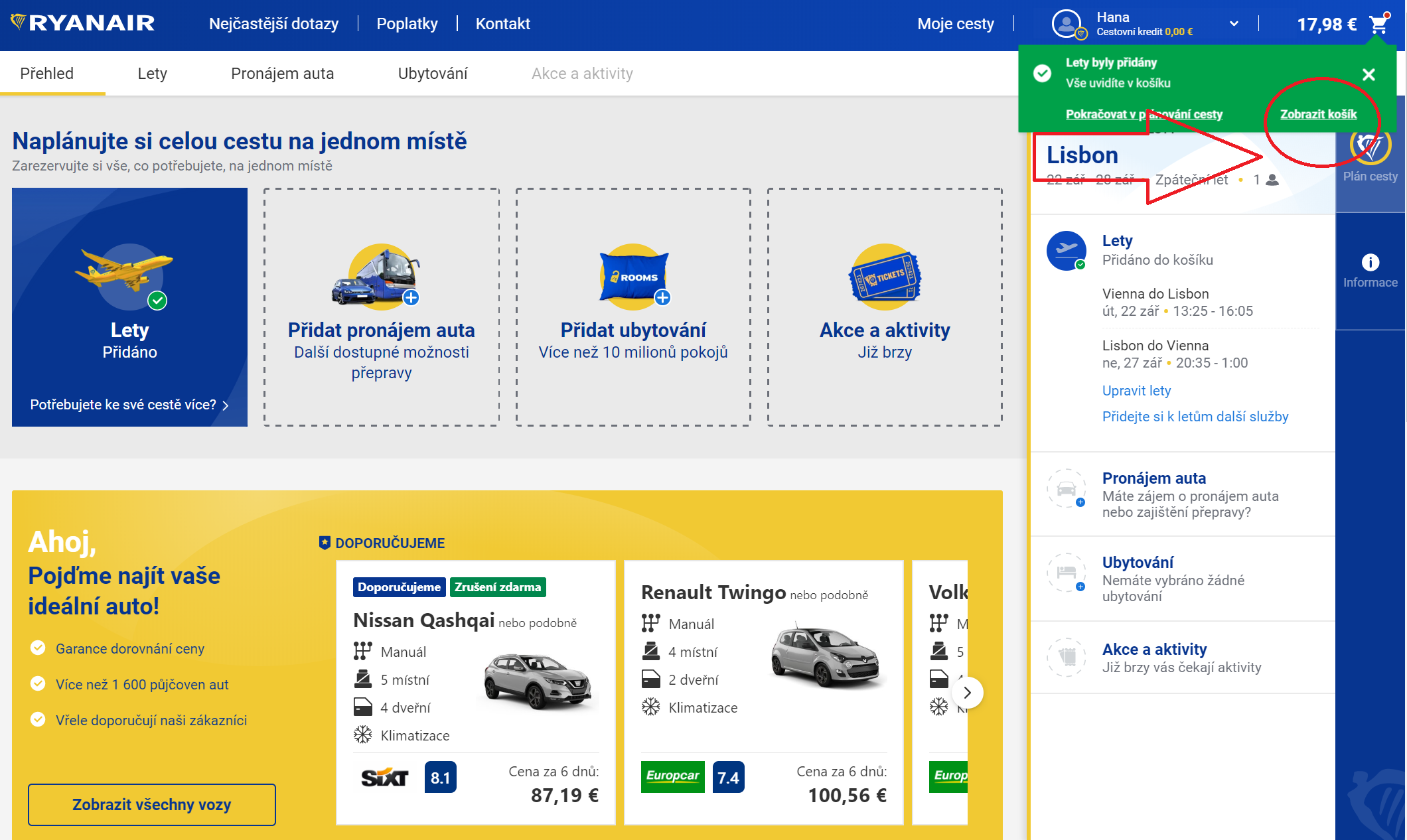Switch to the 'Akce a aktivity' tab
This screenshot has height=840, width=1407.
coord(582,74)
